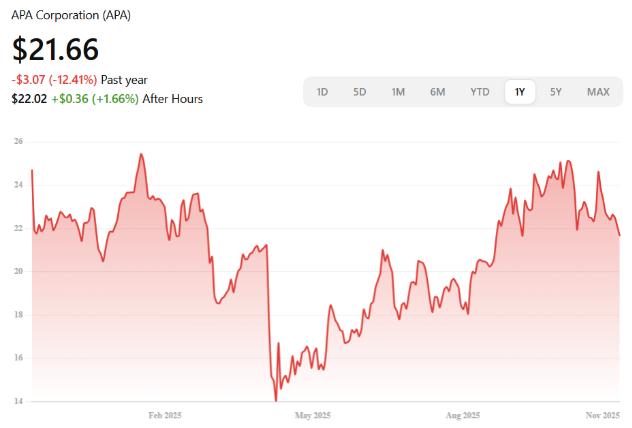Click the active 1Y range tab
This screenshot has width=632, height=428.
519,92
